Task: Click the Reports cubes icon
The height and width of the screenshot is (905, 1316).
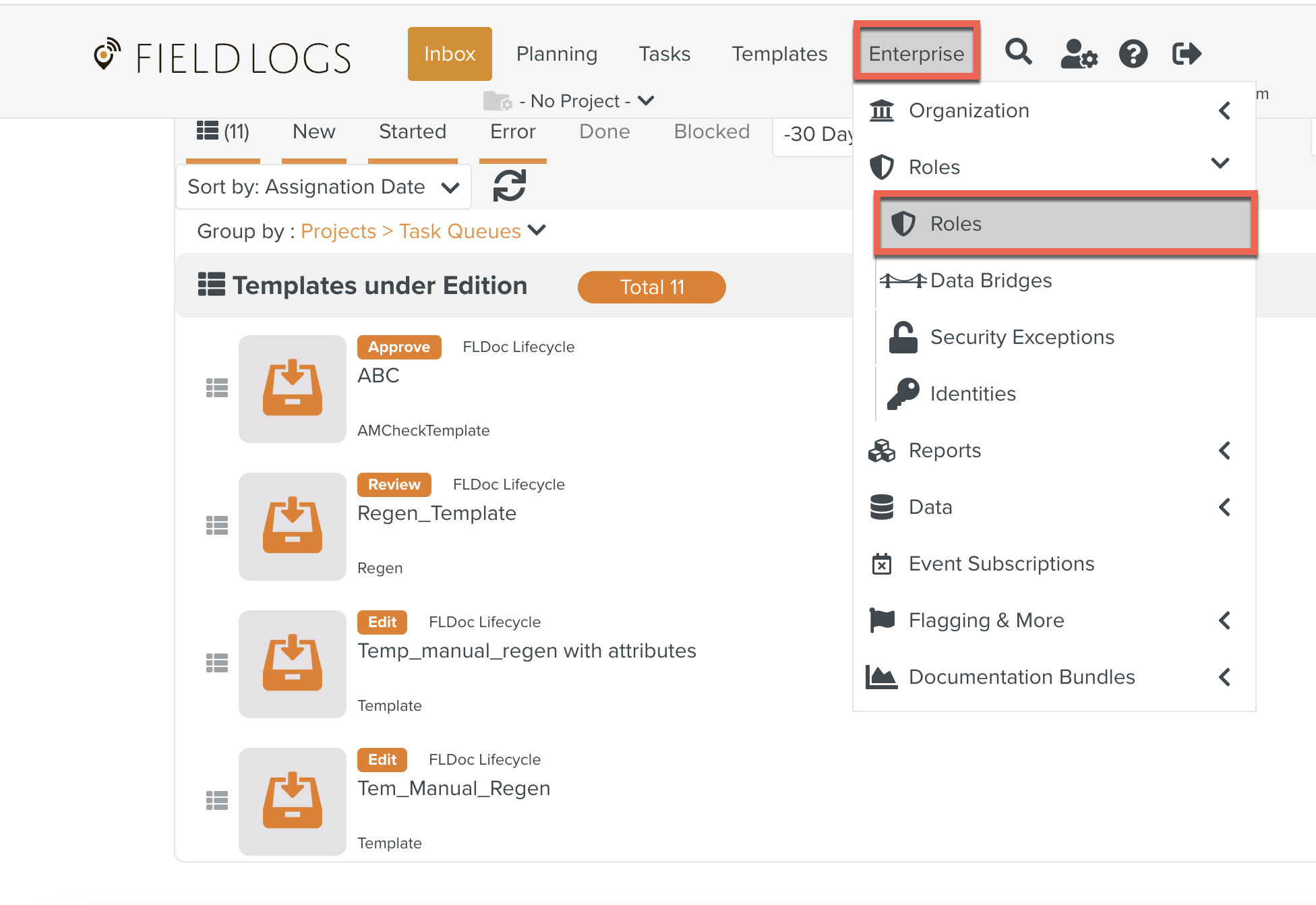Action: 882,450
